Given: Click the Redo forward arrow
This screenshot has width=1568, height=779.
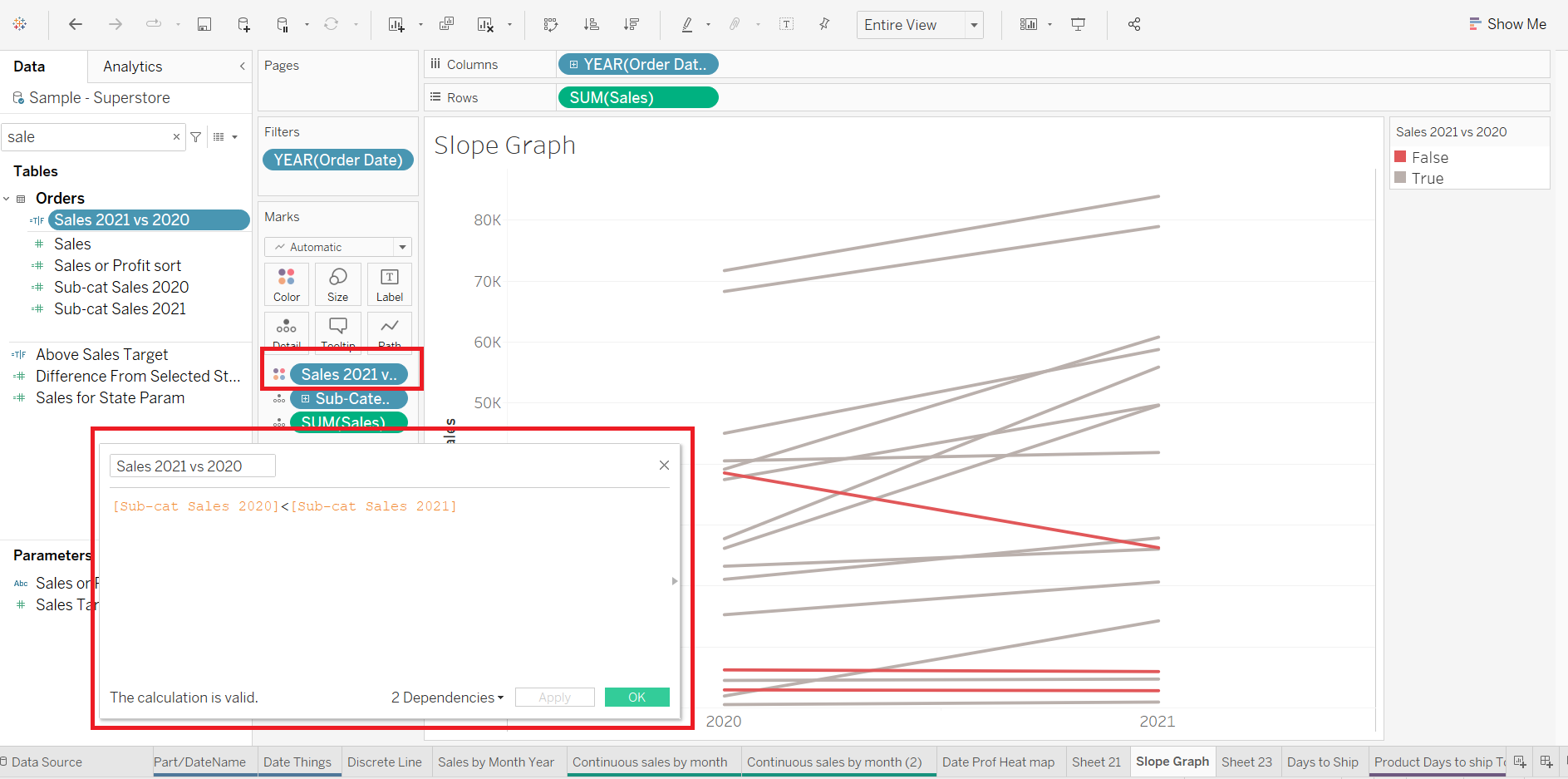Looking at the screenshot, I should click(116, 24).
